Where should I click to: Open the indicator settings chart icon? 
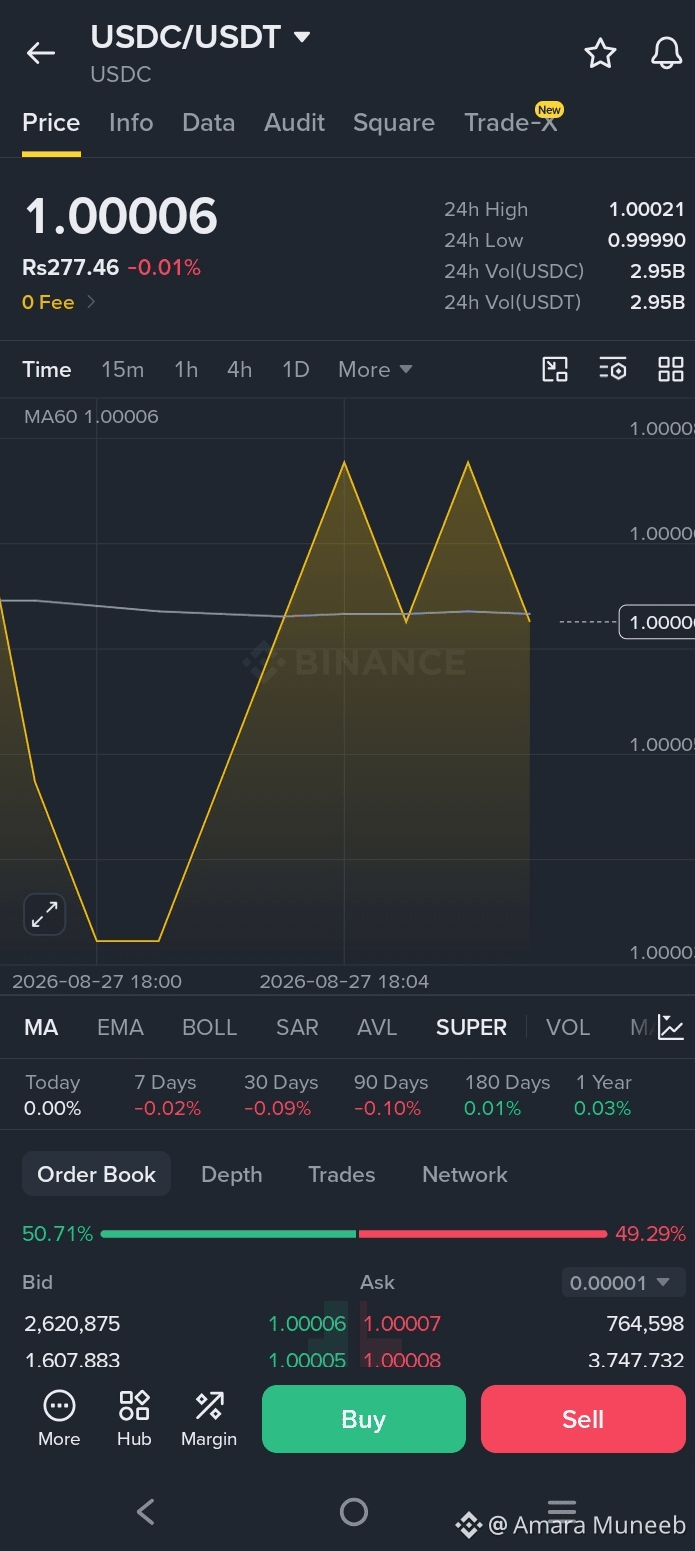click(671, 1027)
